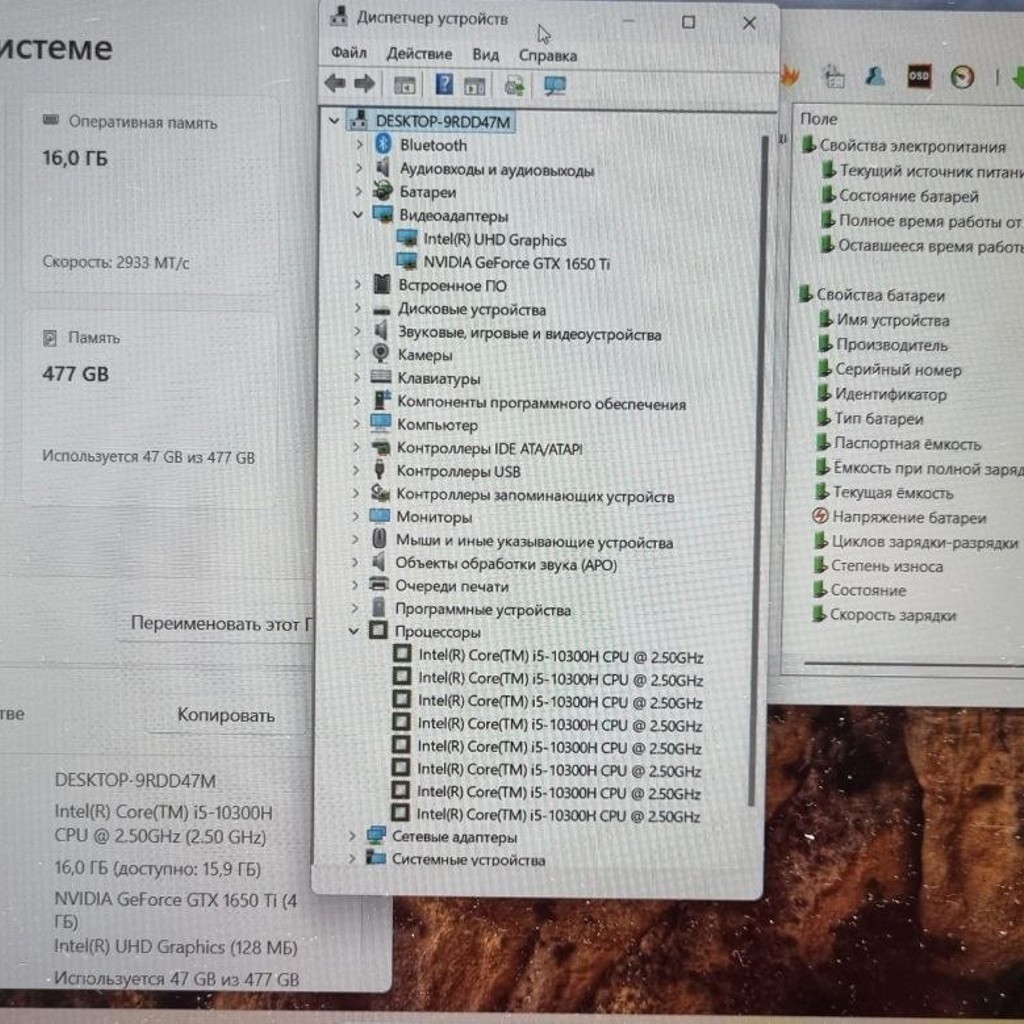Expand Программные устройства category
The width and height of the screenshot is (1024, 1024).
pyautogui.click(x=355, y=608)
